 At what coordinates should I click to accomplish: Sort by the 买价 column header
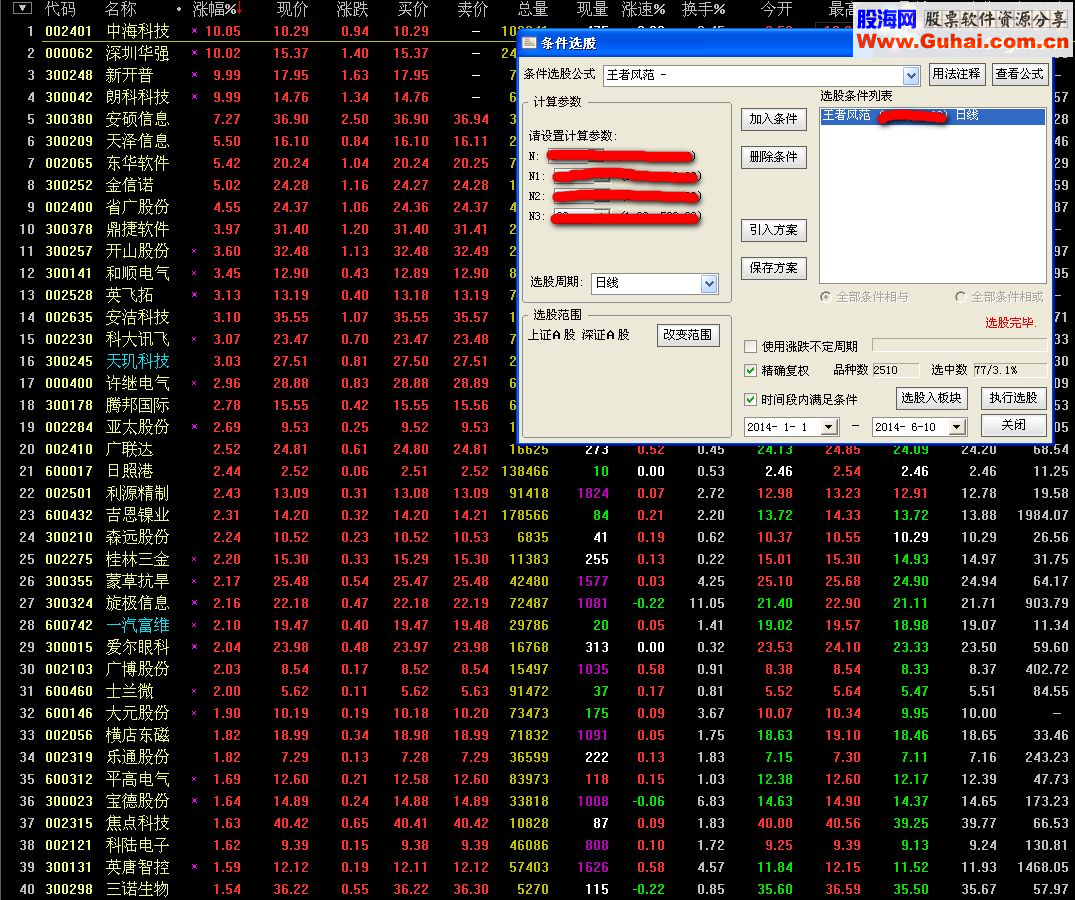pos(413,10)
